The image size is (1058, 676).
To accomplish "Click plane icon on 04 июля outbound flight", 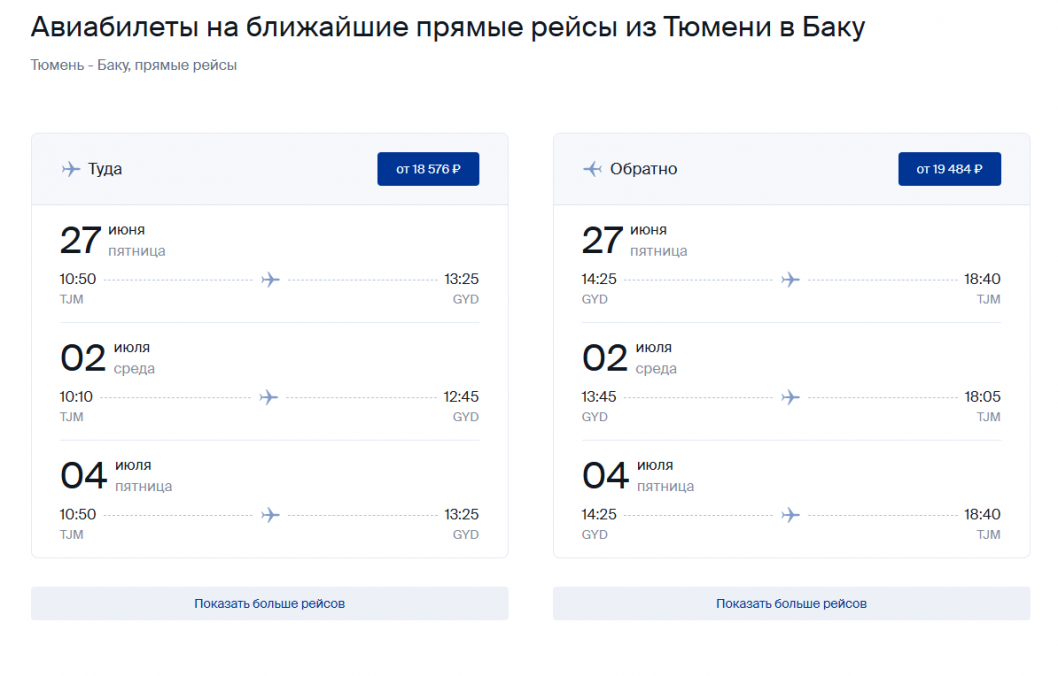I will point(270,515).
